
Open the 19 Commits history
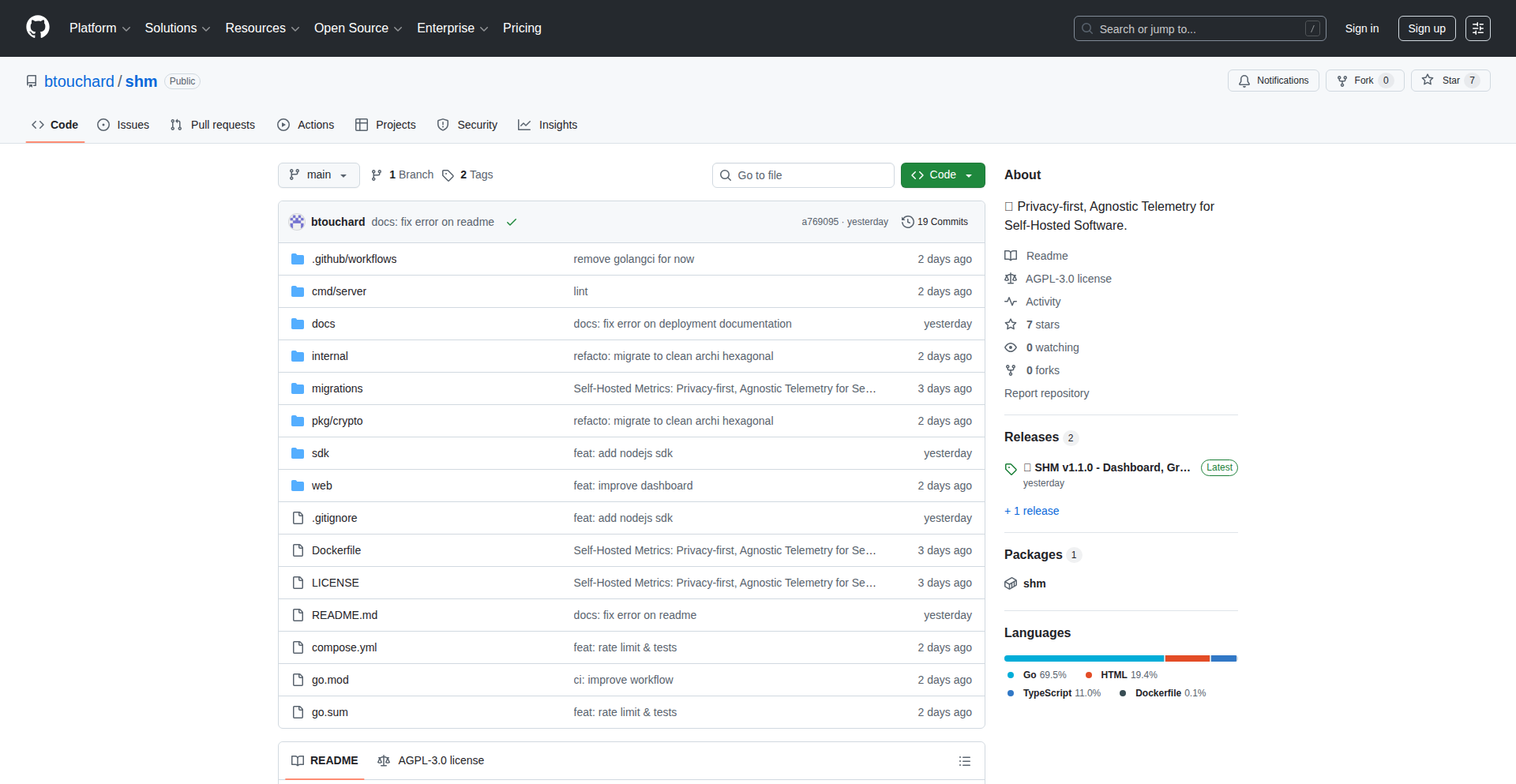point(935,222)
